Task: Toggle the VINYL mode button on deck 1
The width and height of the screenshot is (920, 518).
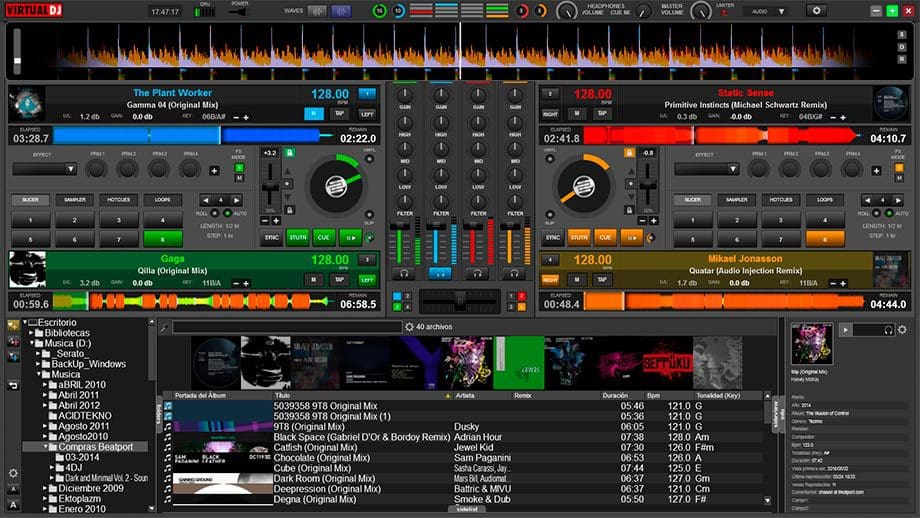Action: [x=369, y=159]
